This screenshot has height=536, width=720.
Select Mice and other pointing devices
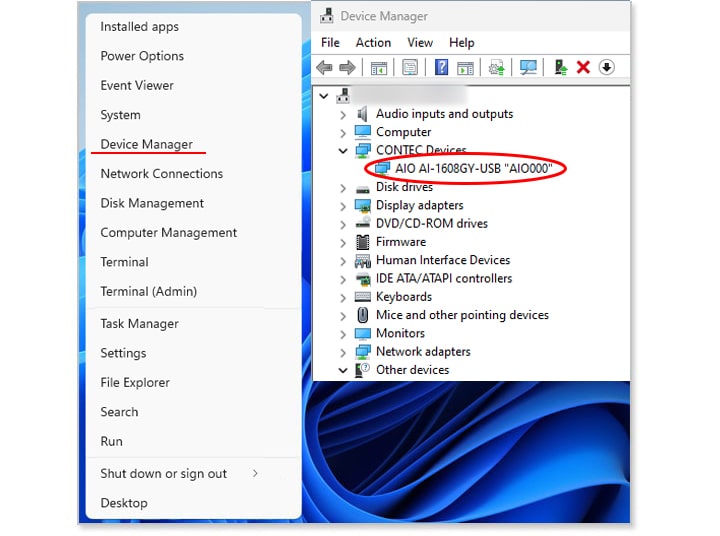(x=462, y=315)
